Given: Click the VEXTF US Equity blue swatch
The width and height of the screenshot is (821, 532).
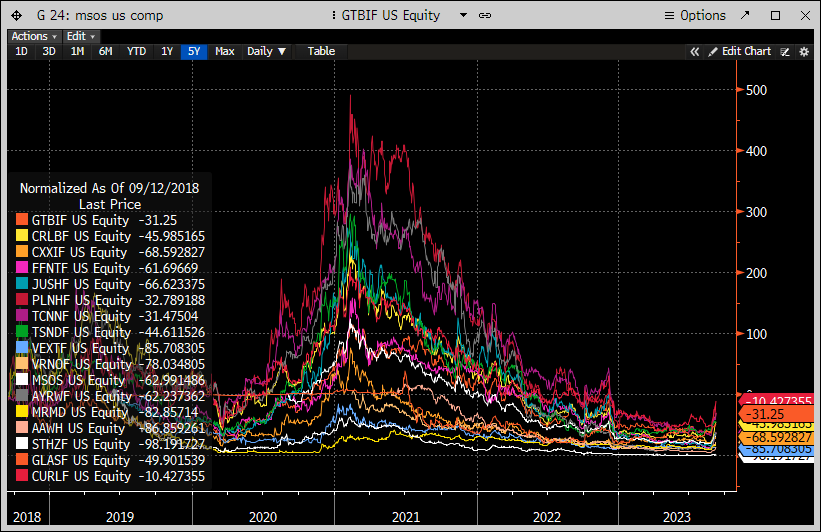Looking at the screenshot, I should coord(21,347).
